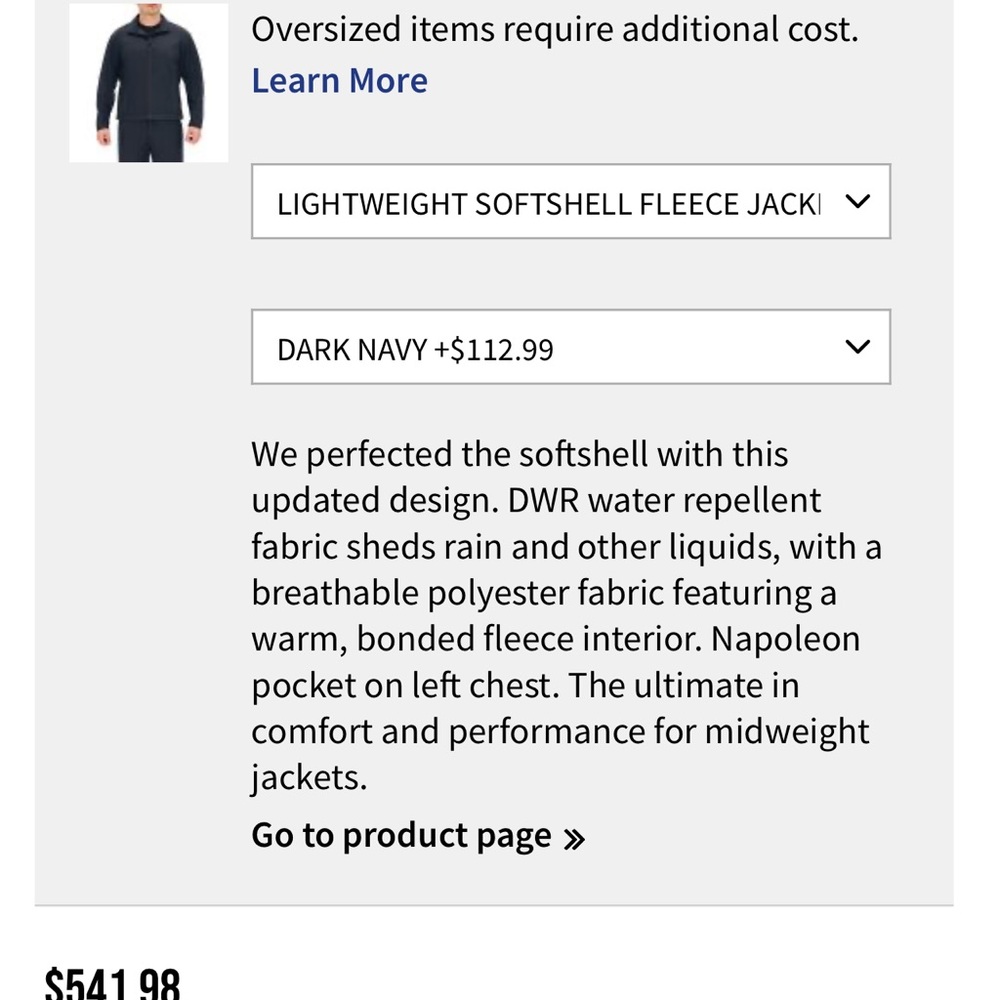
Task: Open the jacket style dropdown
Action: [x=570, y=202]
